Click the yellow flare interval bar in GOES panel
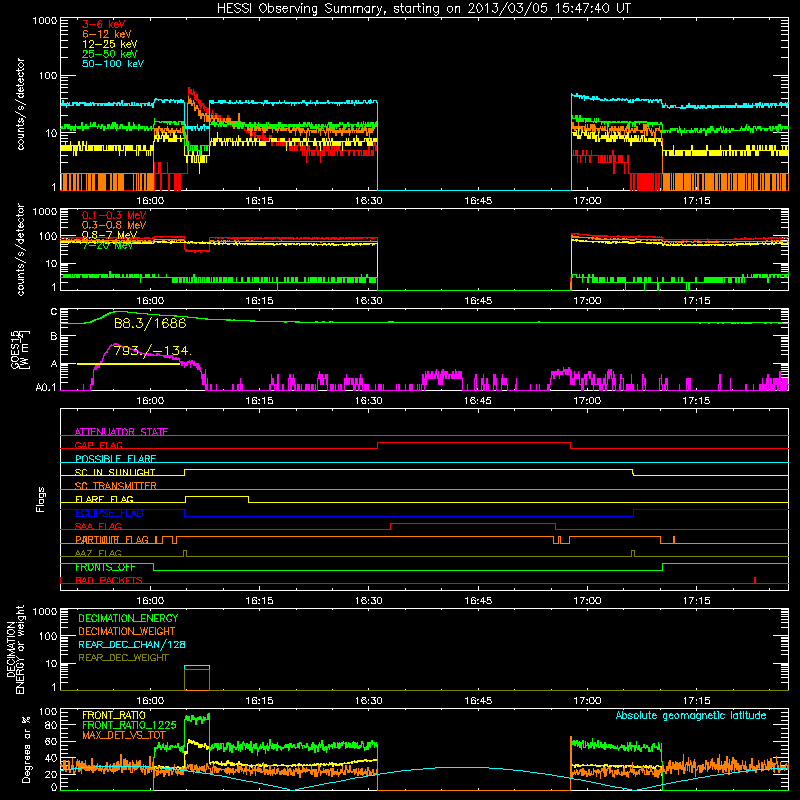This screenshot has width=800, height=800. (x=128, y=364)
